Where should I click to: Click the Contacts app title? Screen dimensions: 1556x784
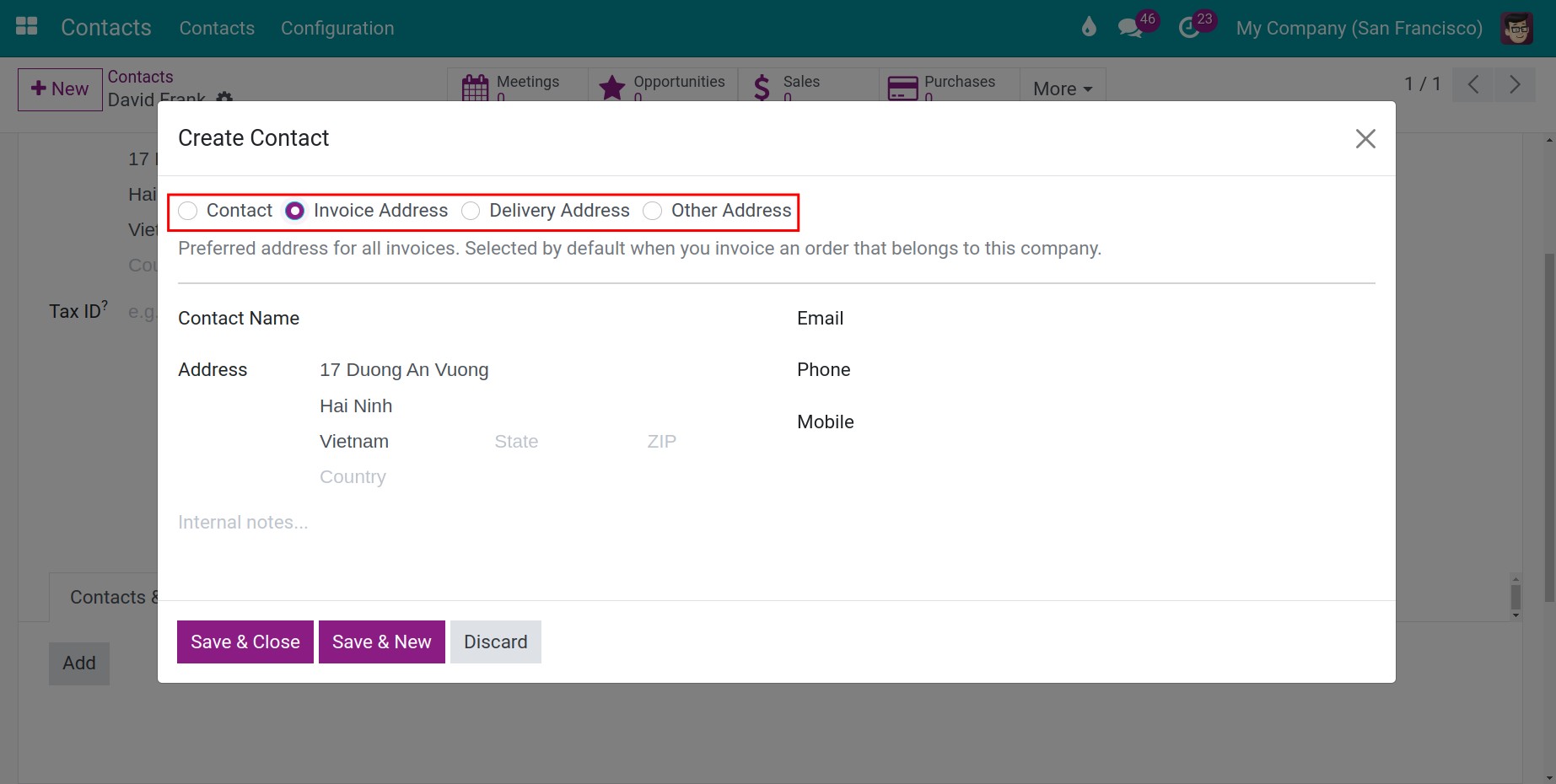(106, 28)
